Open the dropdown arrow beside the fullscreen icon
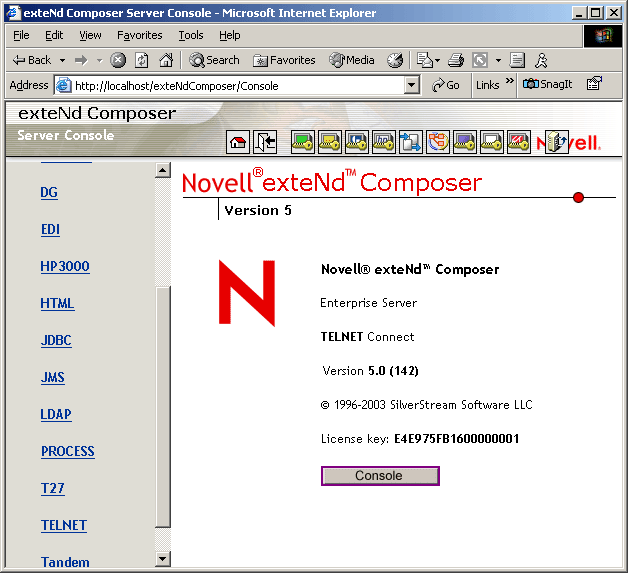The height and width of the screenshot is (573, 628). [x=498, y=60]
